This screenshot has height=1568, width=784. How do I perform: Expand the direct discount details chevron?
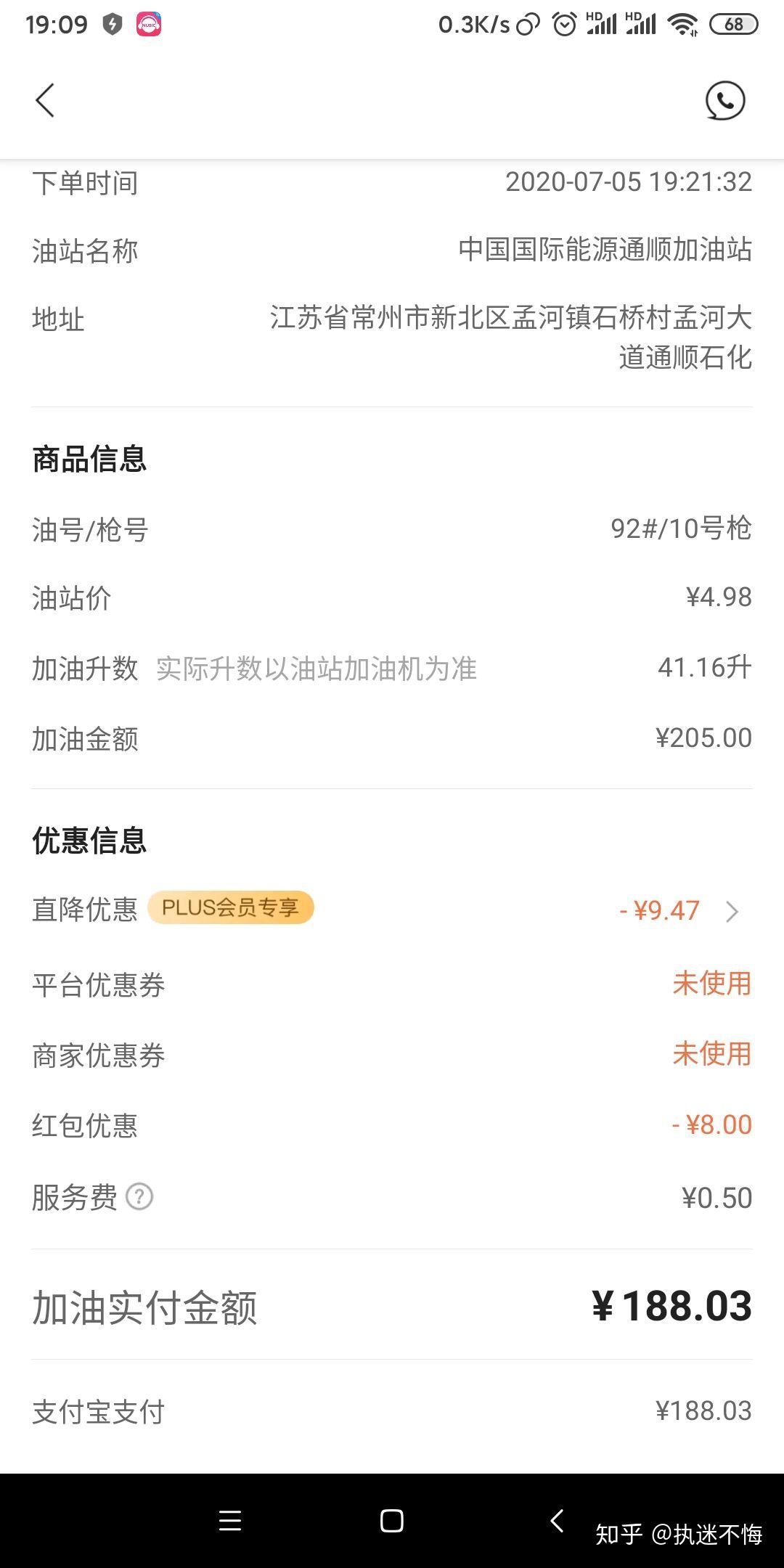[x=732, y=911]
